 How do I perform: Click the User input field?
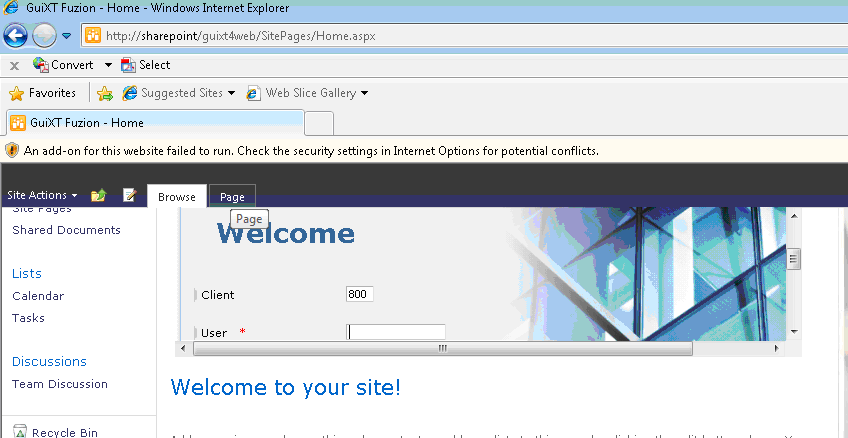click(x=396, y=332)
